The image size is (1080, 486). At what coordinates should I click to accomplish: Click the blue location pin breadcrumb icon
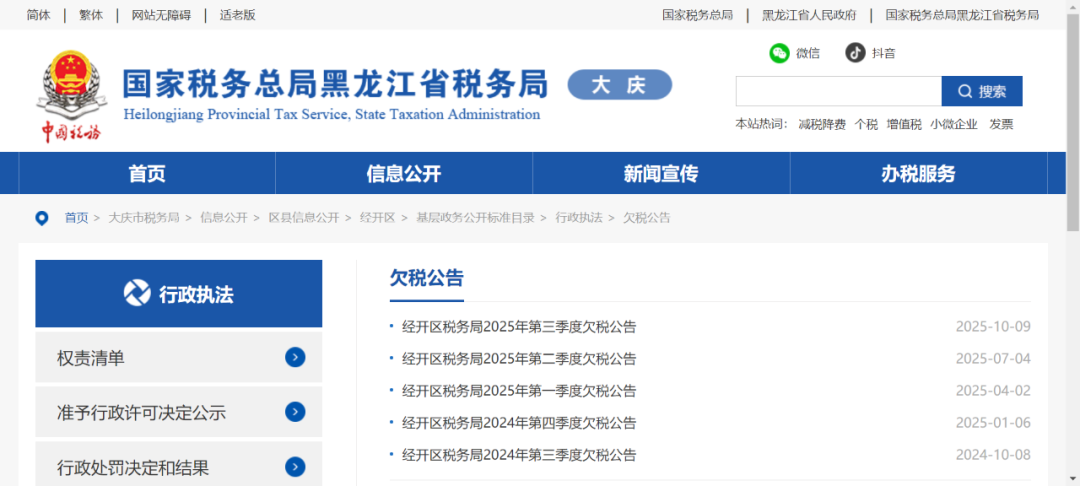42,218
